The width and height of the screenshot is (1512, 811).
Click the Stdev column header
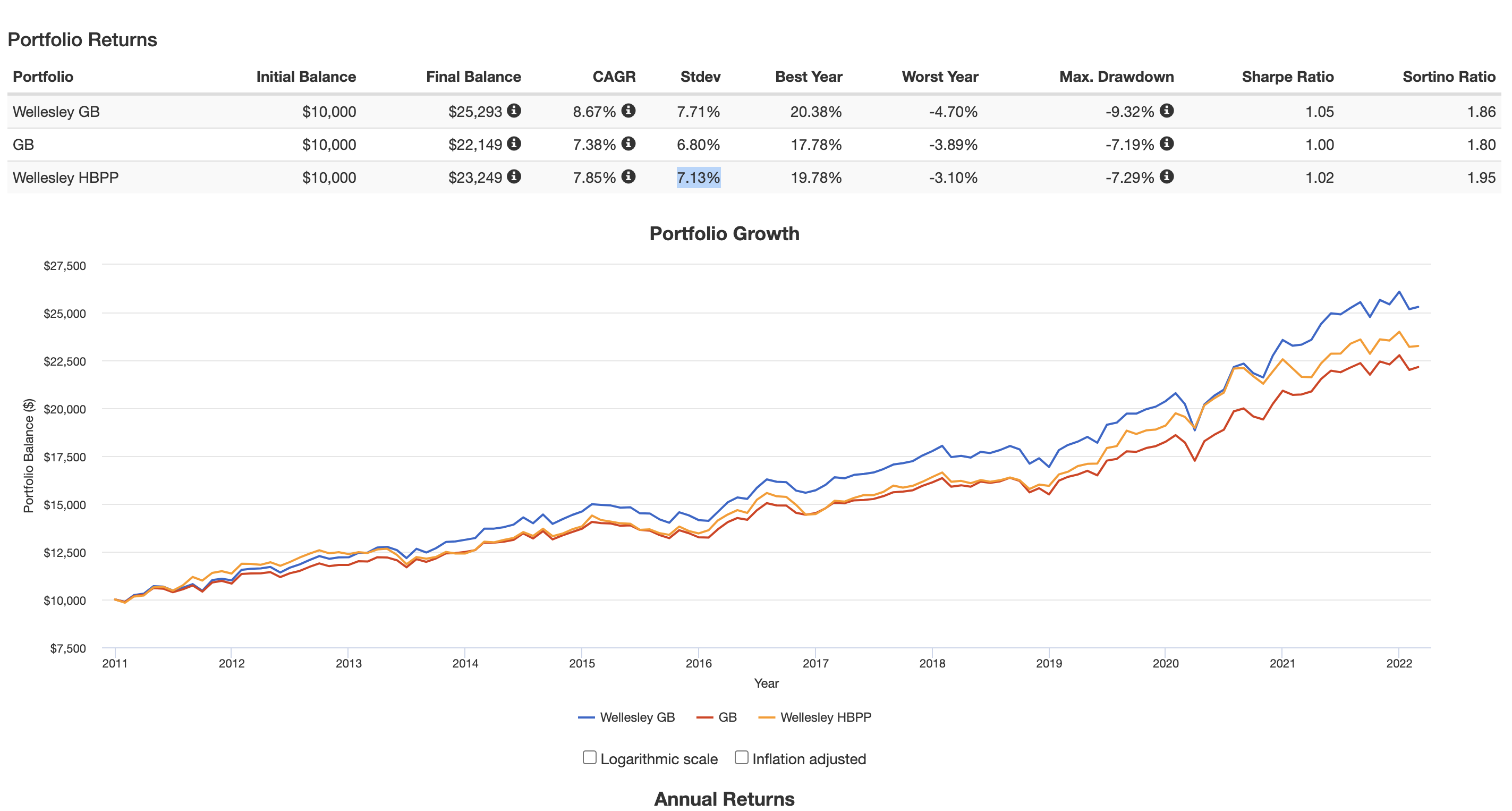click(700, 77)
